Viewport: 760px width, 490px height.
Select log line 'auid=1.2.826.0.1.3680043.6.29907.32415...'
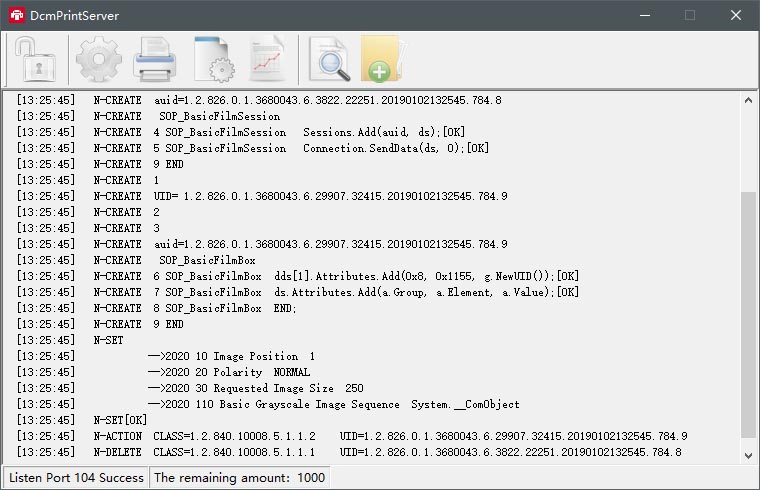pyautogui.click(x=262, y=244)
